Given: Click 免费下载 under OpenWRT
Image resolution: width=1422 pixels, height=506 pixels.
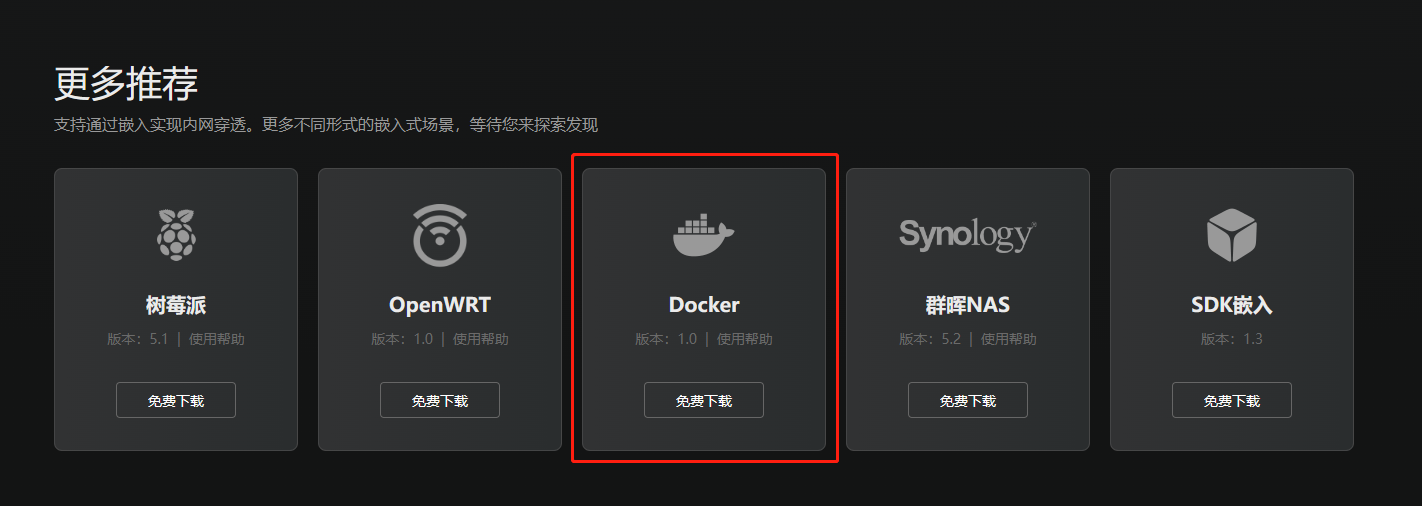Looking at the screenshot, I should pyautogui.click(x=440, y=400).
